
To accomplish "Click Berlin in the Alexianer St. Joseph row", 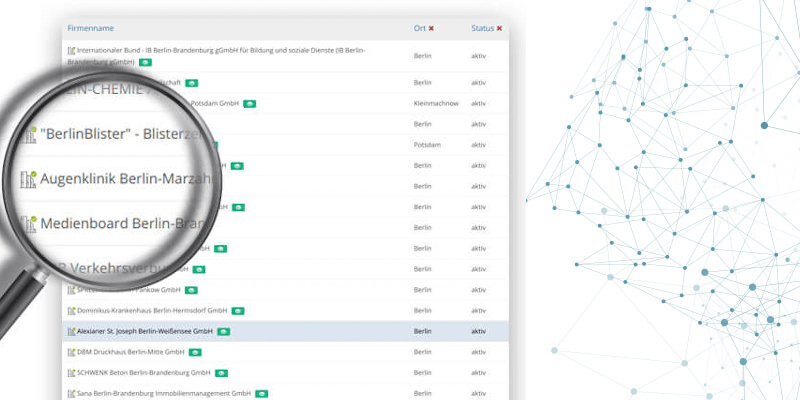I will (422, 331).
